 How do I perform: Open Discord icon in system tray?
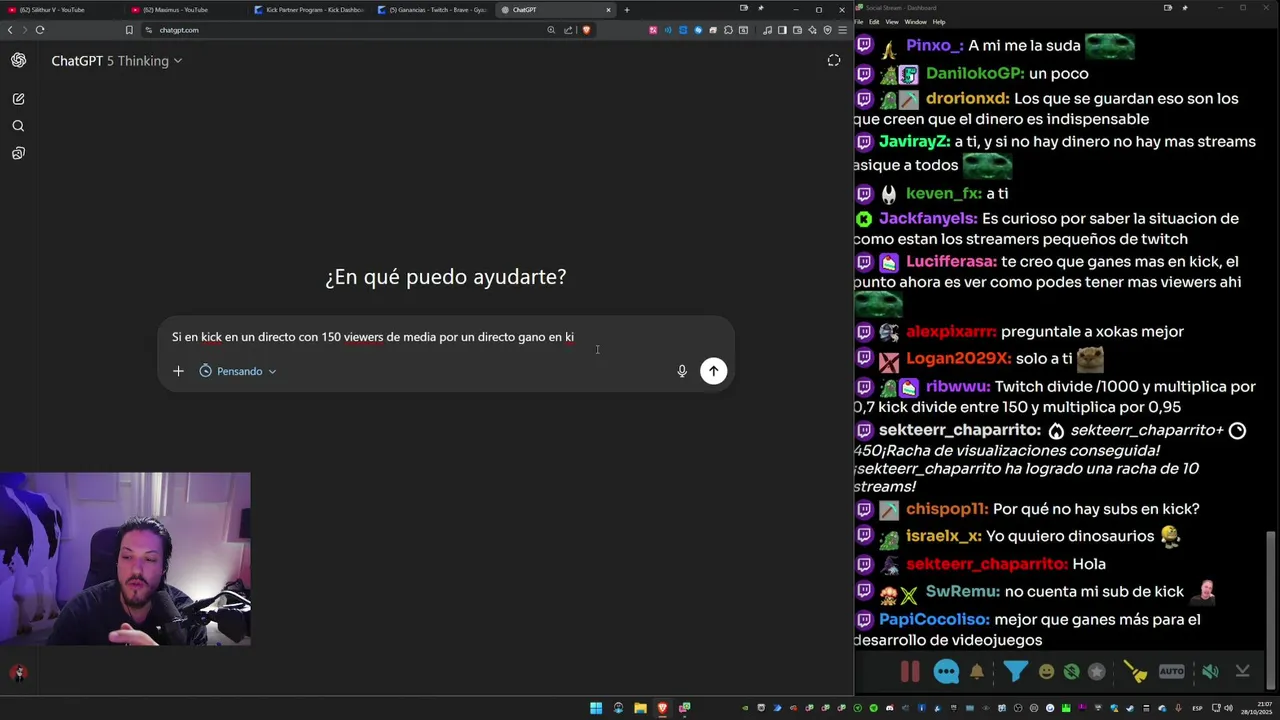(x=890, y=708)
